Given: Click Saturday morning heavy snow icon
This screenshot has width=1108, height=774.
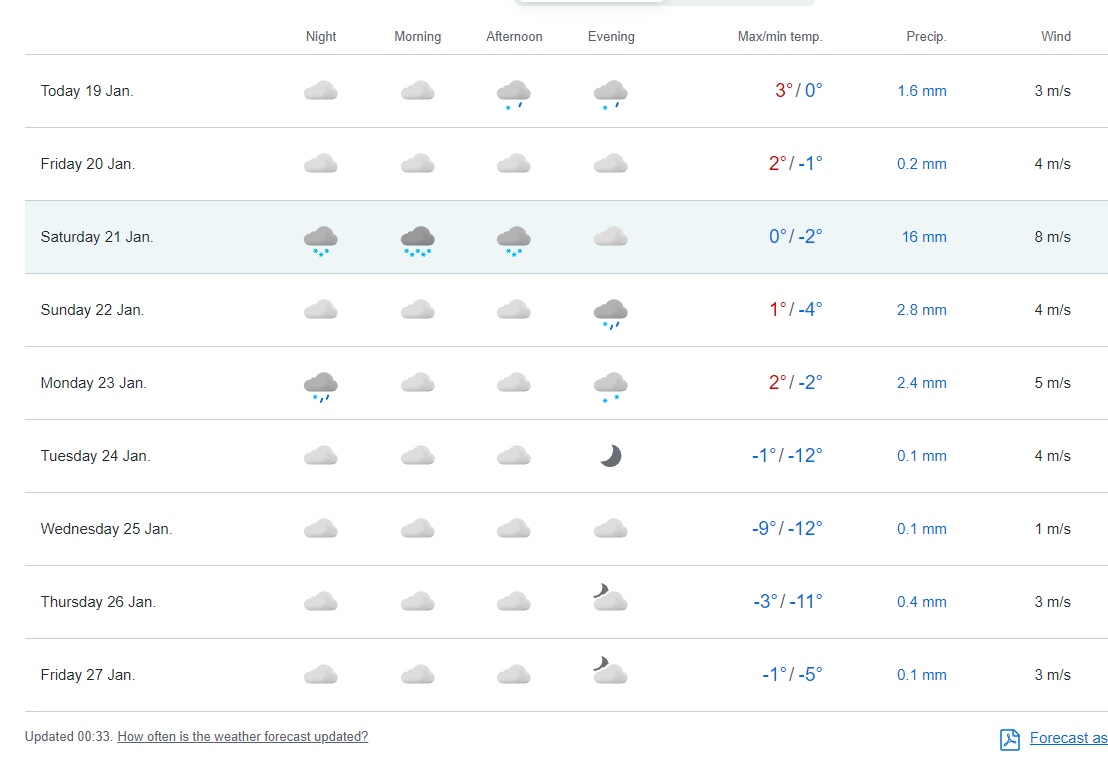Looking at the screenshot, I should (417, 240).
